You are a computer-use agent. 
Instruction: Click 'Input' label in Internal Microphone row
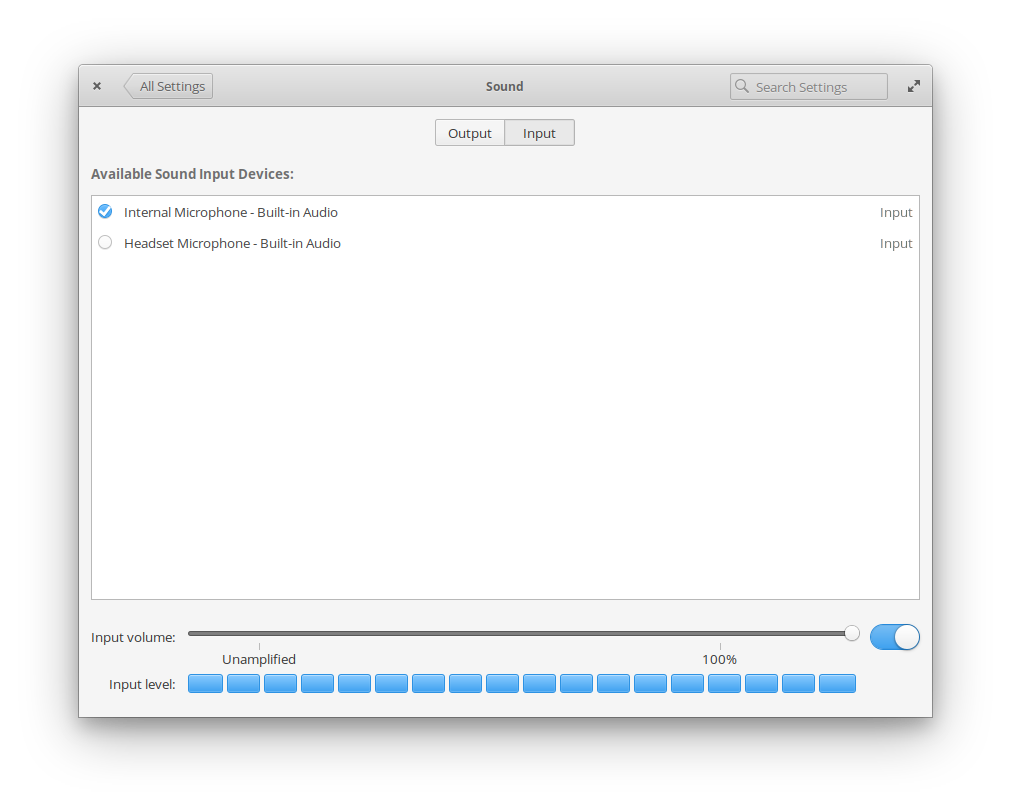(x=896, y=213)
